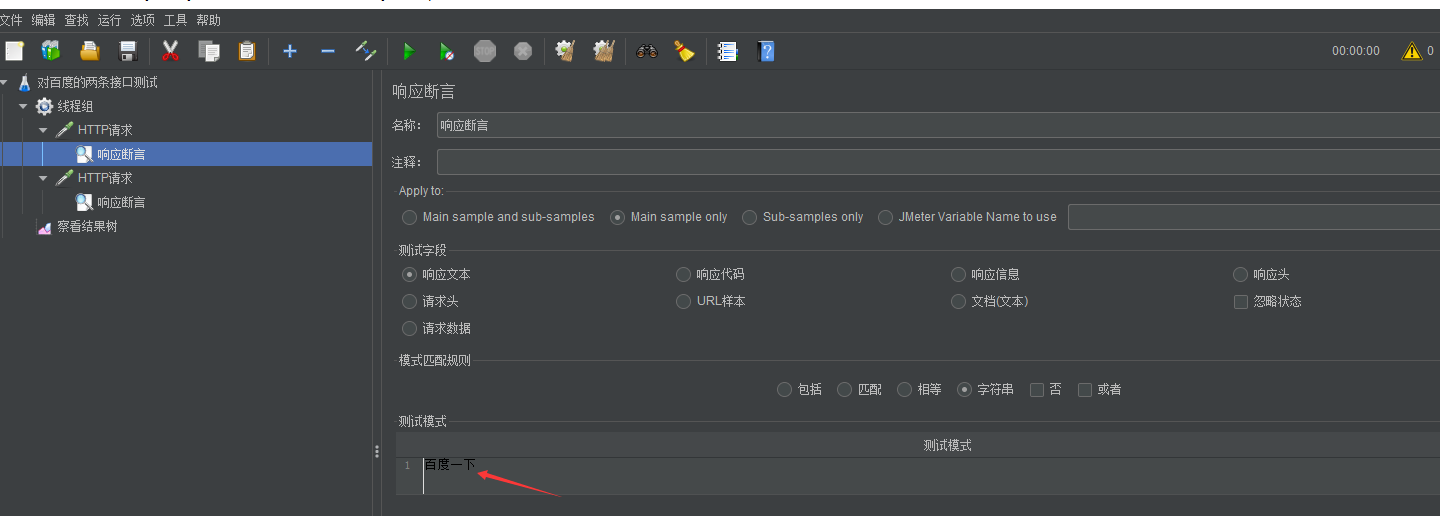Click the blue minus collapse-all icon
Screen dimensions: 1440x516
coord(328,51)
